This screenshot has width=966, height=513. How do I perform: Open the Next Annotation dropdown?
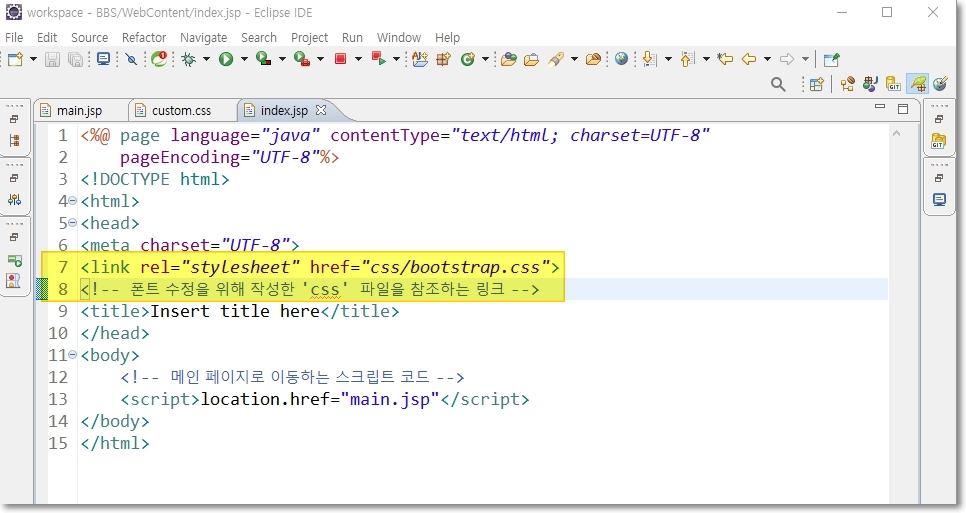[x=668, y=59]
